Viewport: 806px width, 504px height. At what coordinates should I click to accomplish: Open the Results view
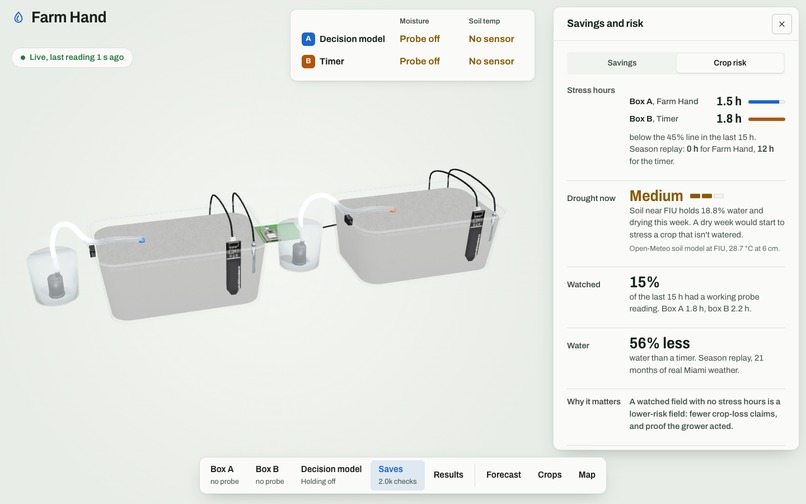[x=448, y=475]
